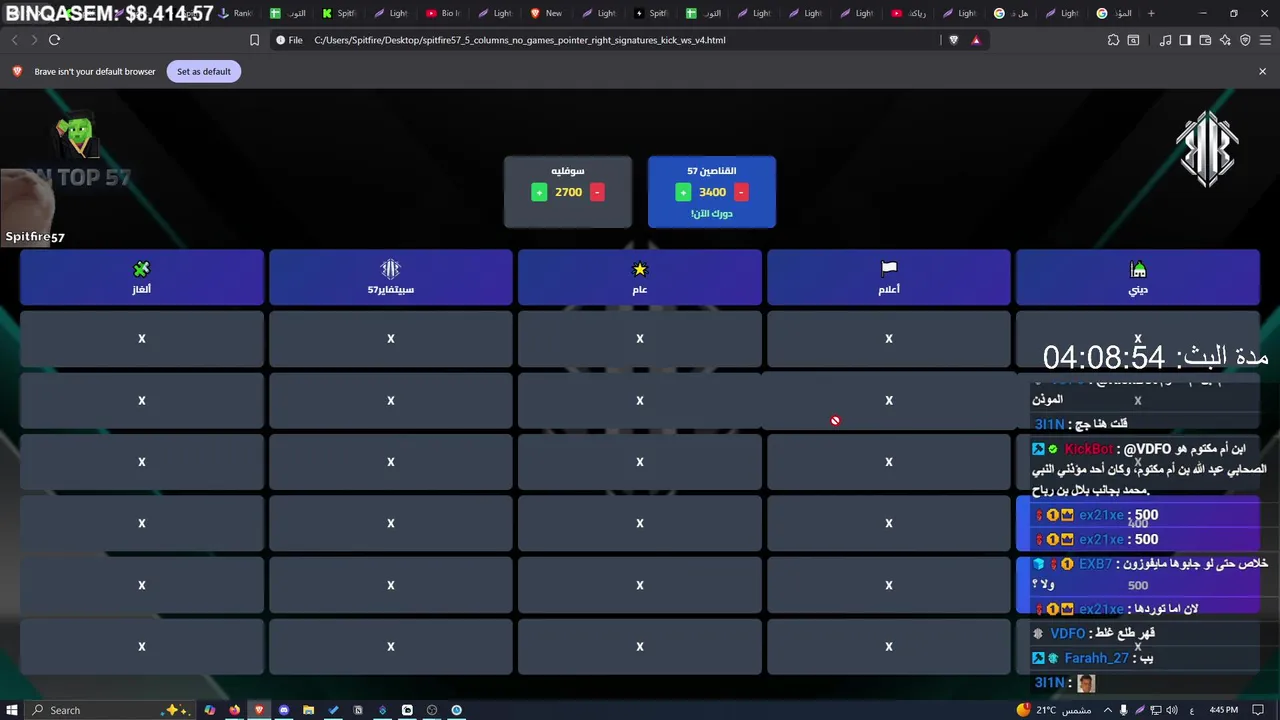Open the volume speaker tray icon
This screenshot has width=1280, height=720.
[1171, 710]
